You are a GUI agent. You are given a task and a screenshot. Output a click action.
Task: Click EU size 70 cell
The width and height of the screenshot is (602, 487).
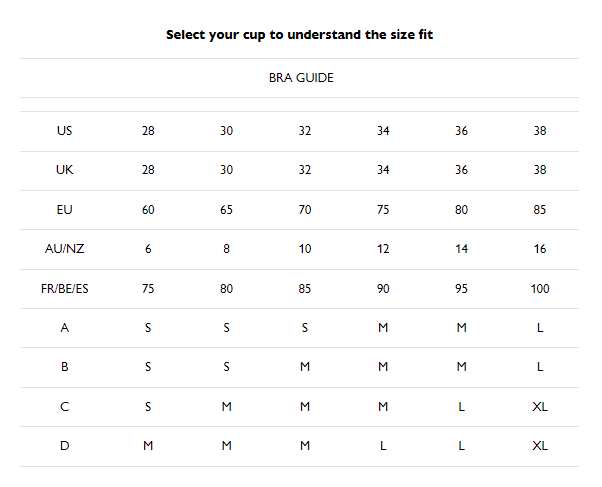point(305,210)
